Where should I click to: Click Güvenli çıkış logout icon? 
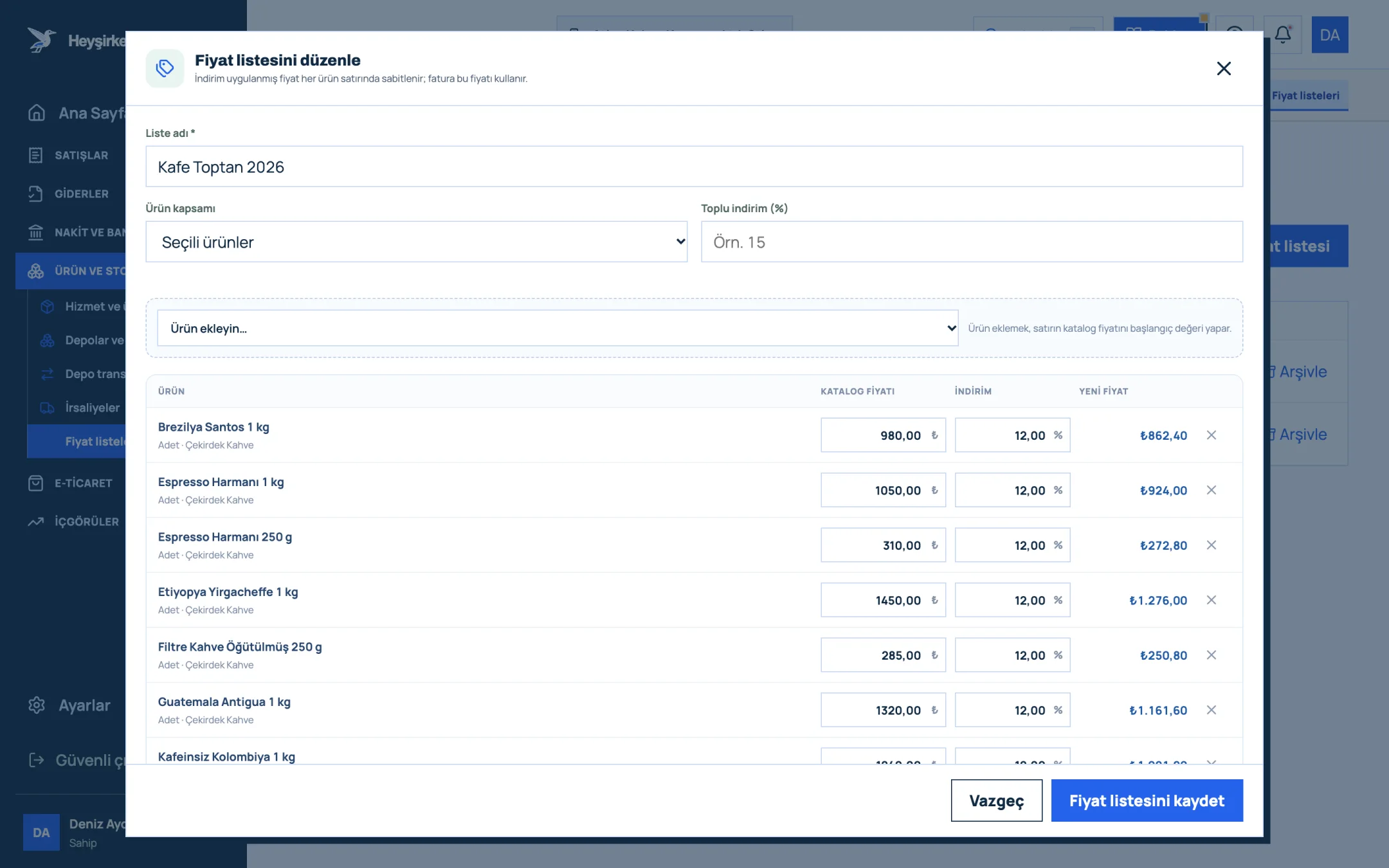37,760
